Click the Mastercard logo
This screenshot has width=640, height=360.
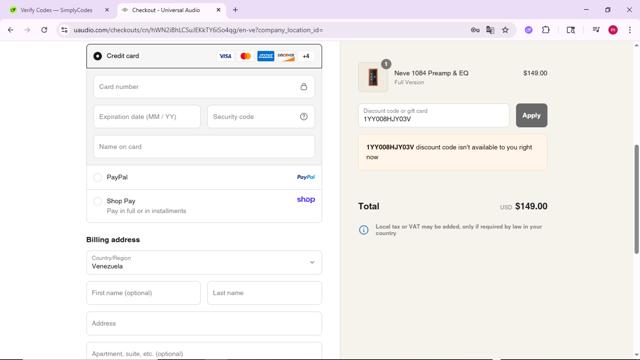point(245,56)
